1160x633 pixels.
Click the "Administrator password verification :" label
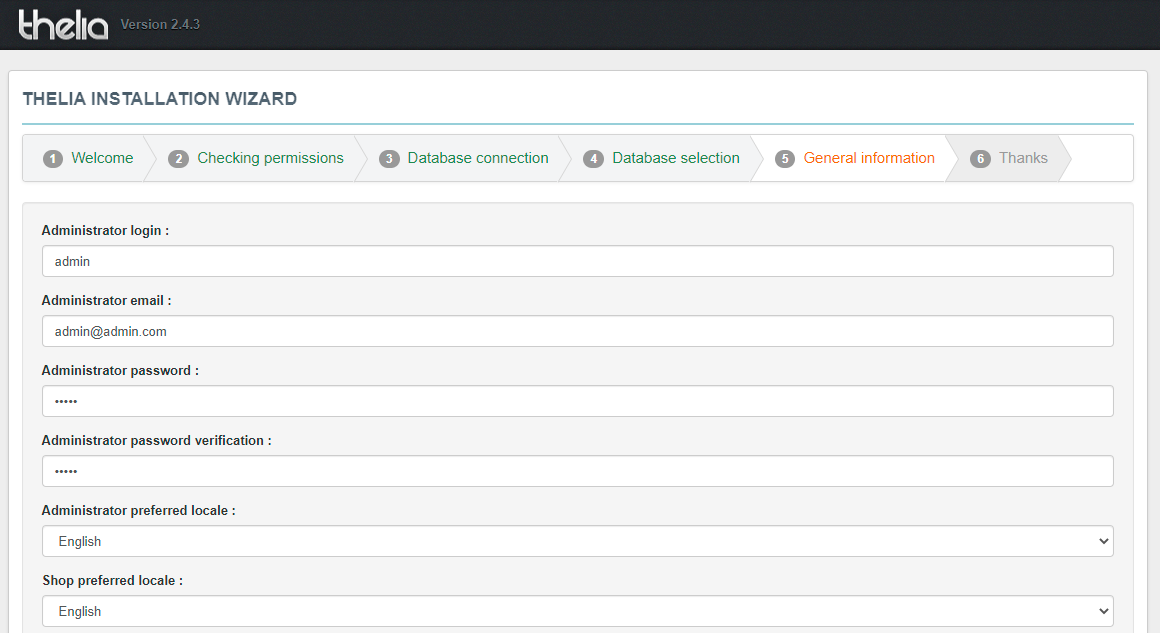coord(156,441)
